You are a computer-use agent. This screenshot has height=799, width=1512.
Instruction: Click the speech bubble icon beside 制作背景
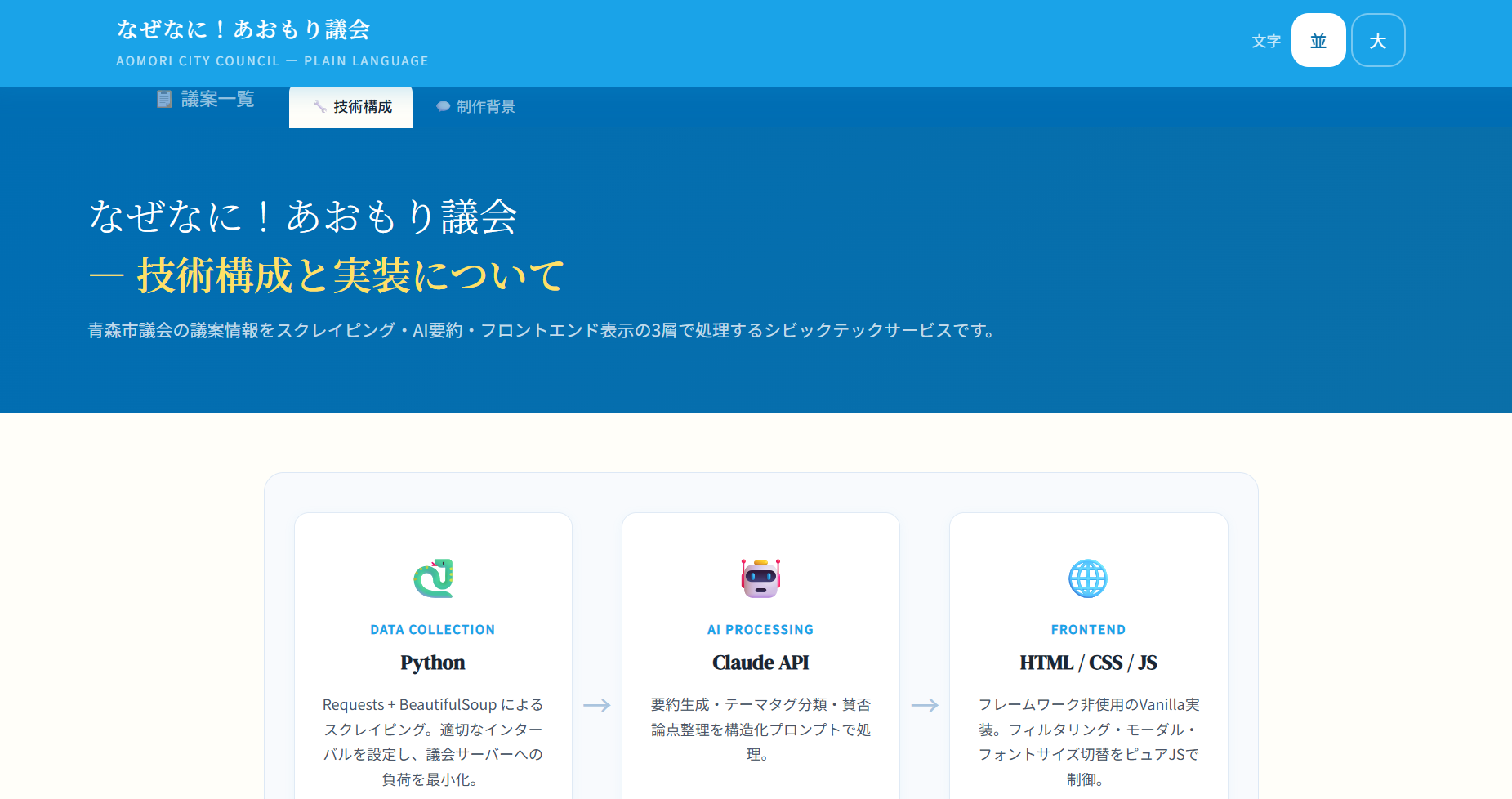[x=443, y=107]
